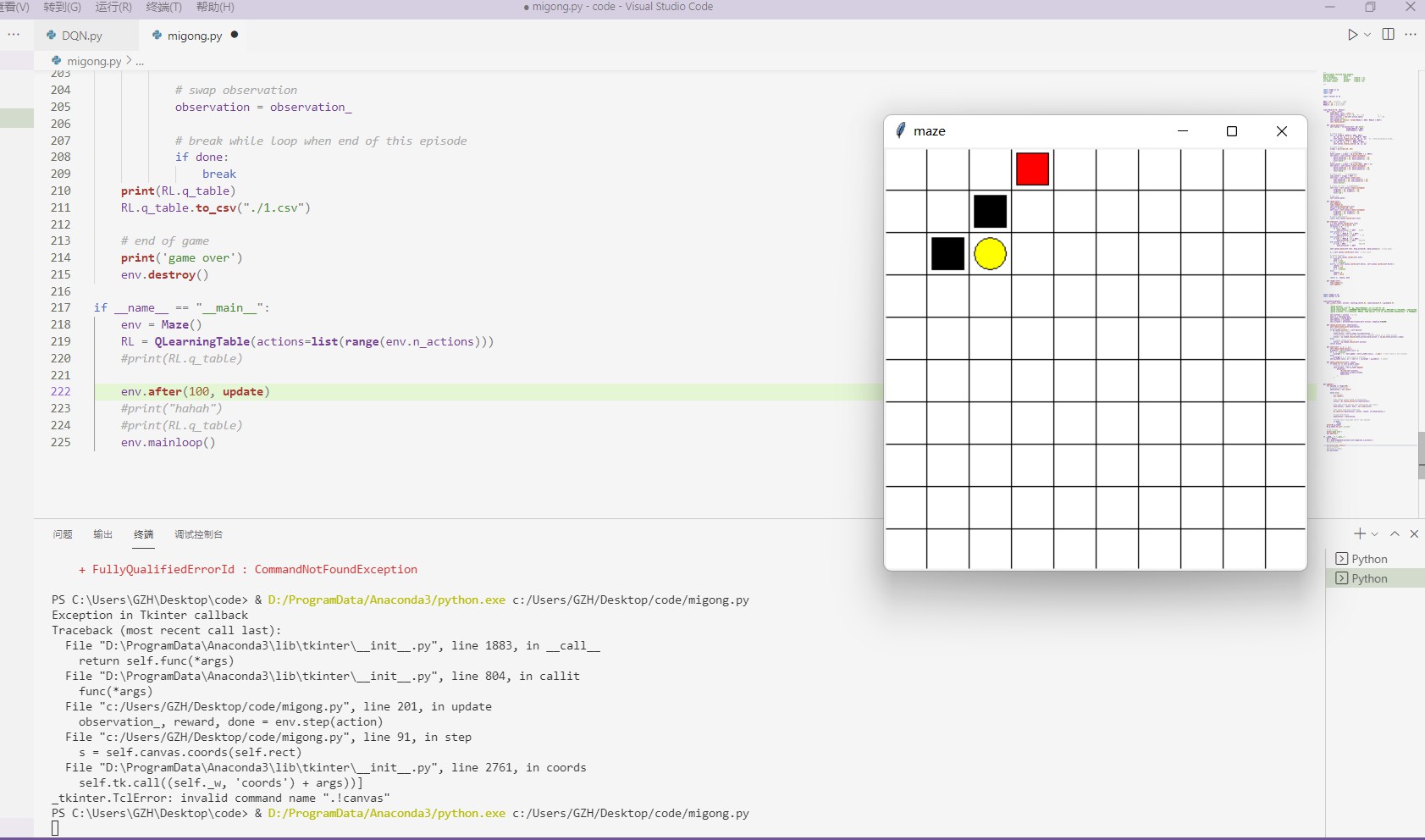Close the Visual Studio Code window
This screenshot has height=840, width=1425.
click(1410, 7)
